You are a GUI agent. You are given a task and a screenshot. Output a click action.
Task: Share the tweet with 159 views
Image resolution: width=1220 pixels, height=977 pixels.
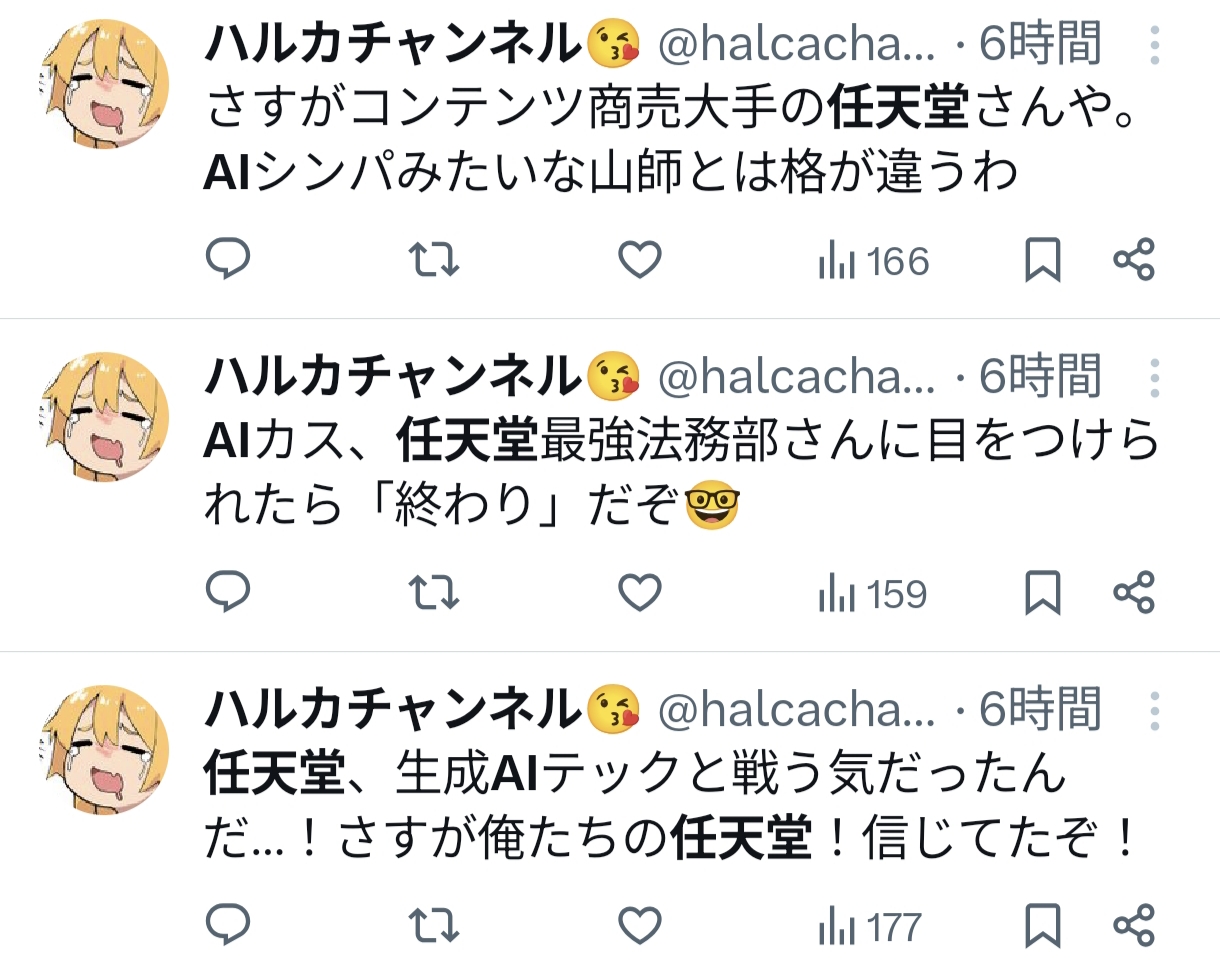pos(1134,593)
